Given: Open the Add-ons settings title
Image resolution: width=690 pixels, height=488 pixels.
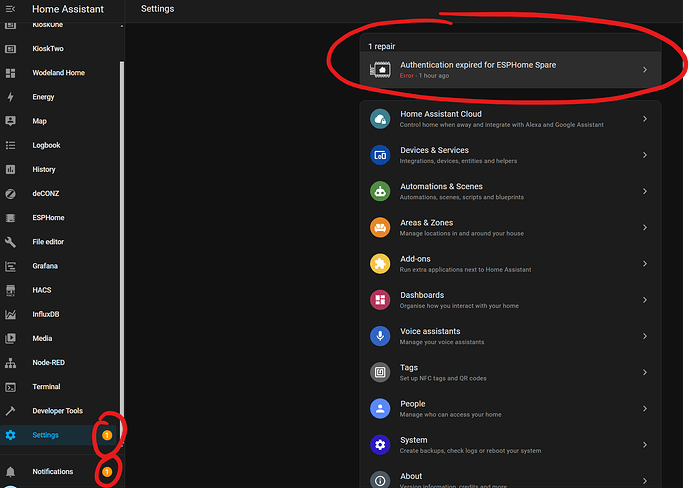Looking at the screenshot, I should 415,259.
